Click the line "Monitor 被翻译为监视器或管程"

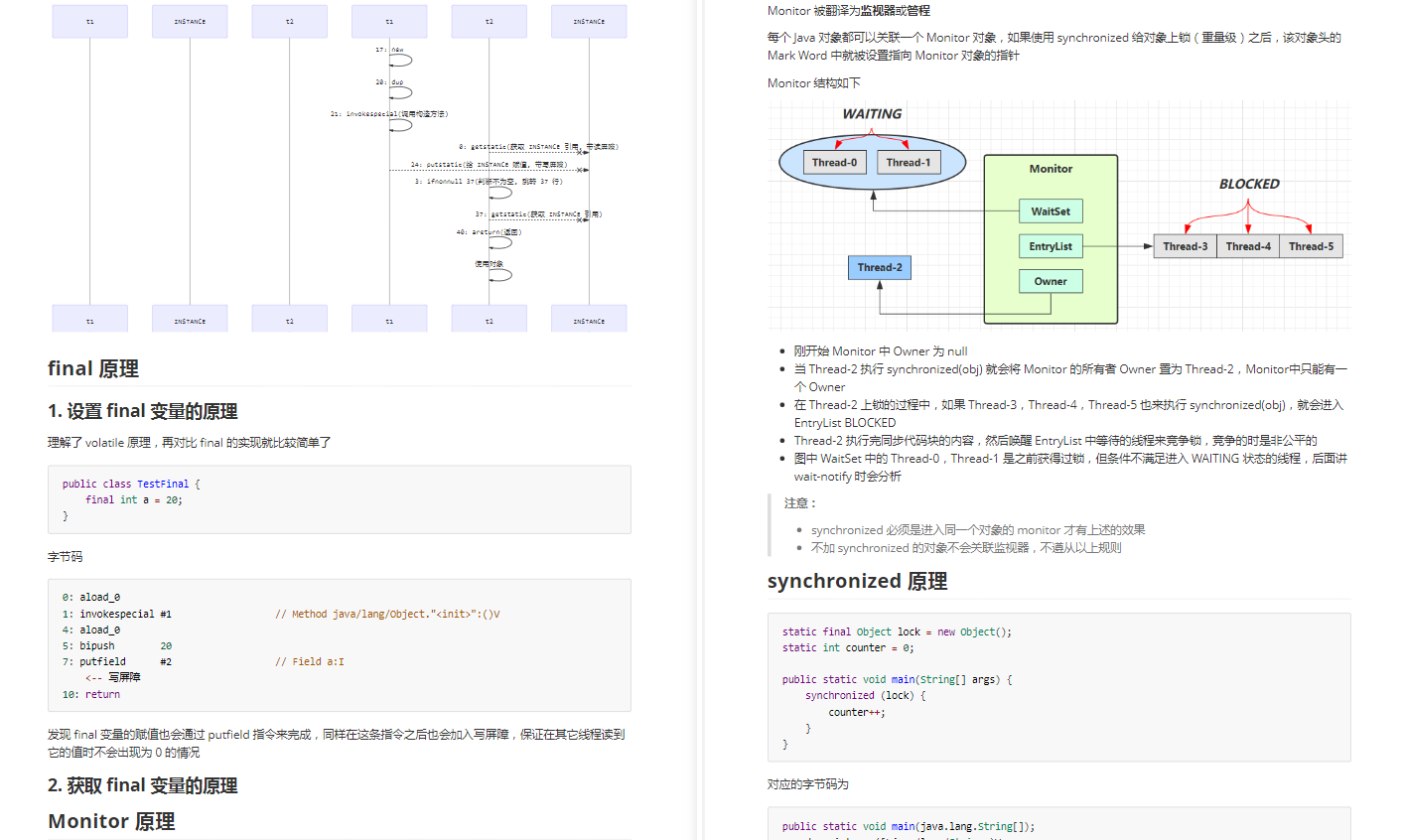(849, 11)
